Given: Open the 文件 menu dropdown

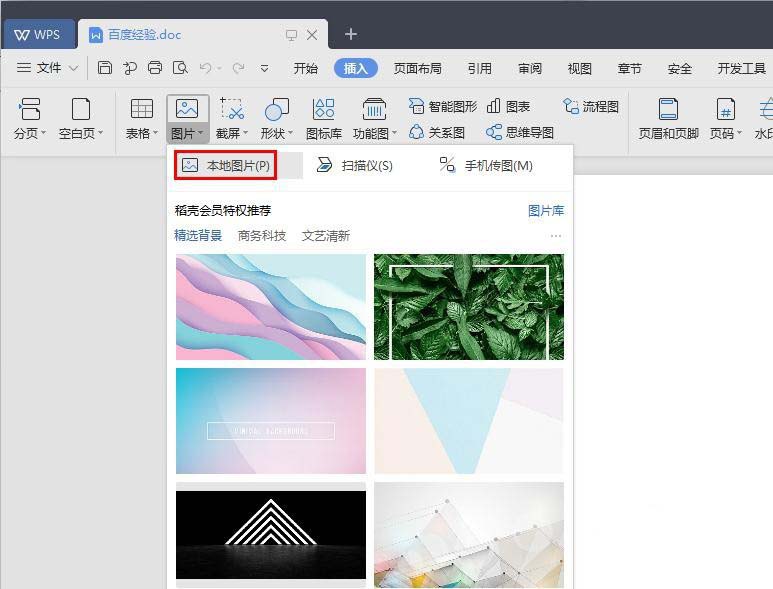Looking at the screenshot, I should [47, 68].
